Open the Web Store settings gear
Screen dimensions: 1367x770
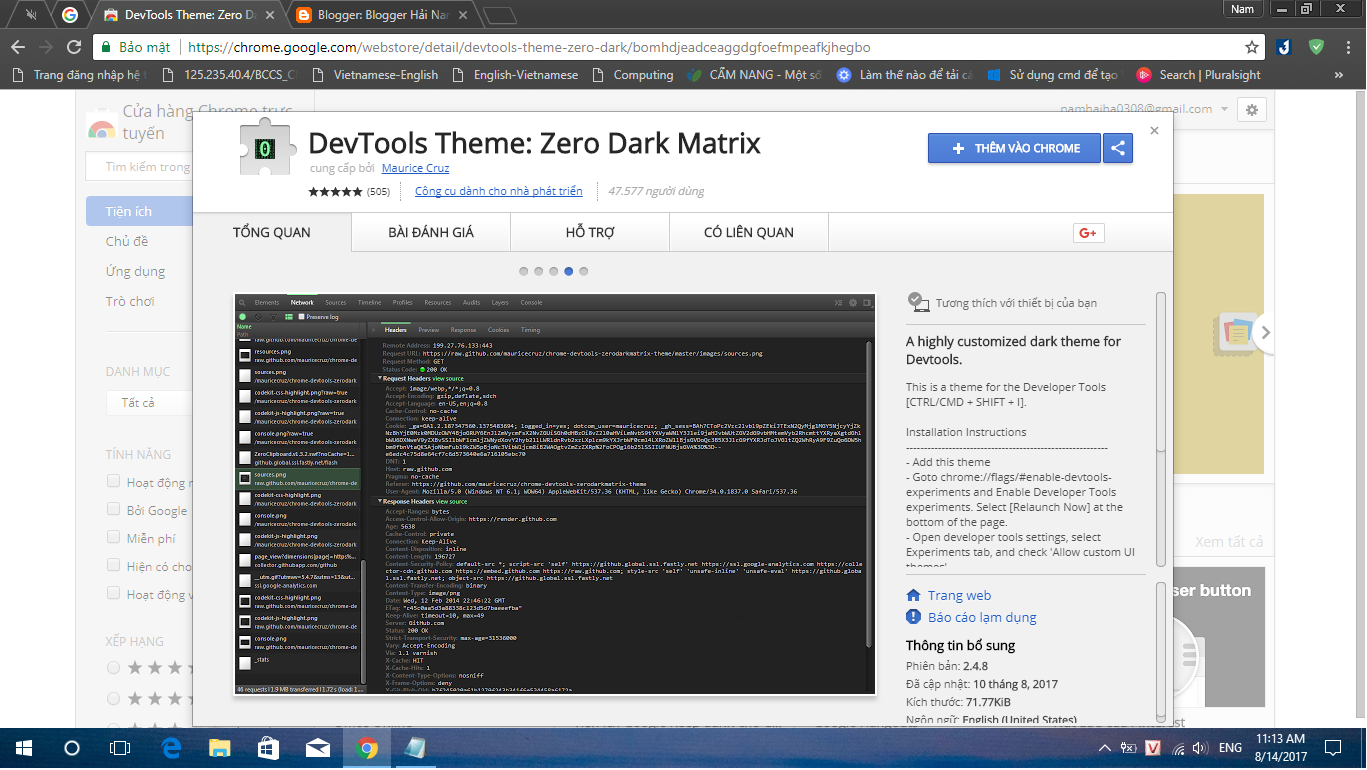click(x=1252, y=109)
